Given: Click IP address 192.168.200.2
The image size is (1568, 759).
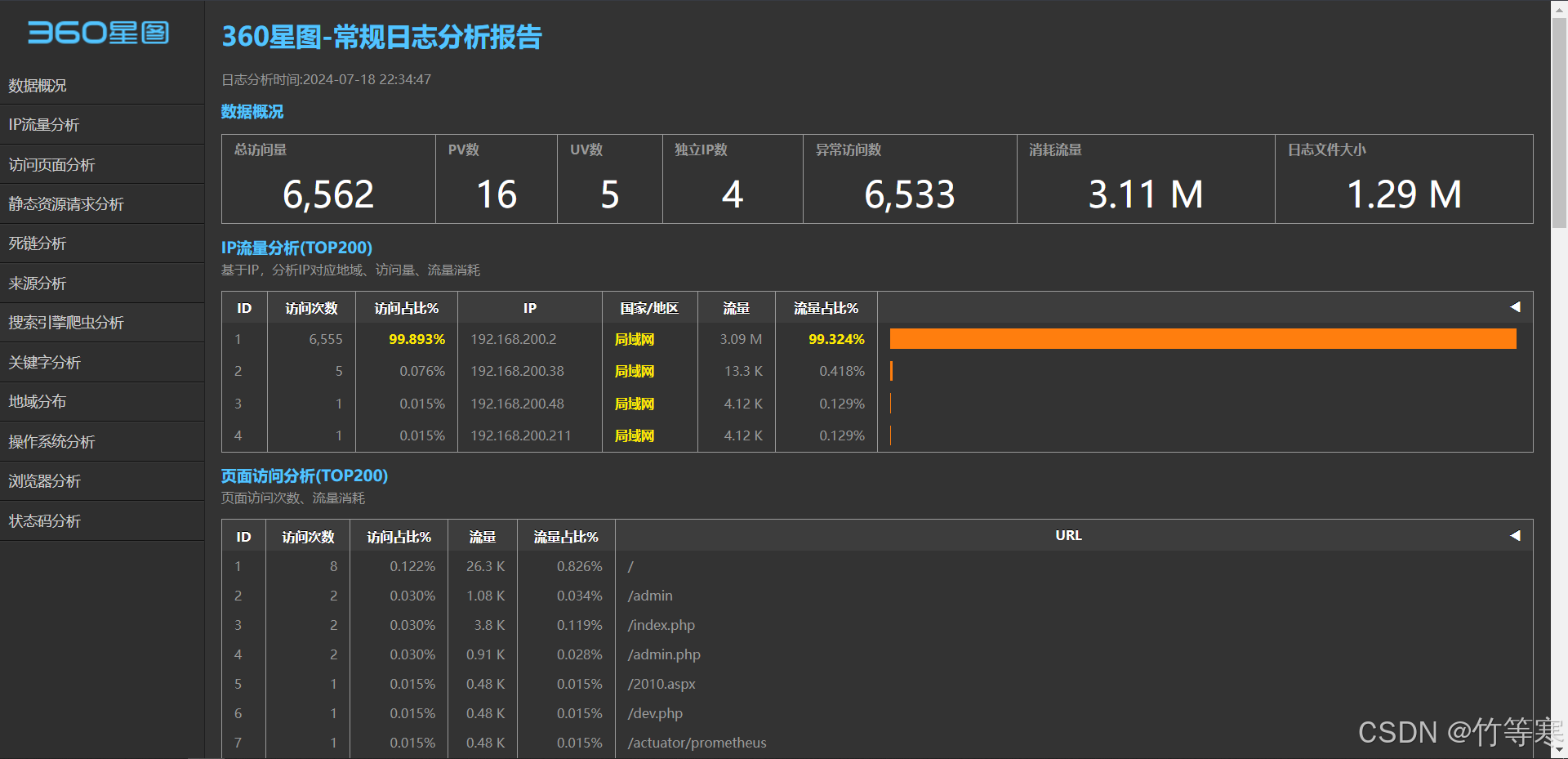Looking at the screenshot, I should [x=514, y=339].
